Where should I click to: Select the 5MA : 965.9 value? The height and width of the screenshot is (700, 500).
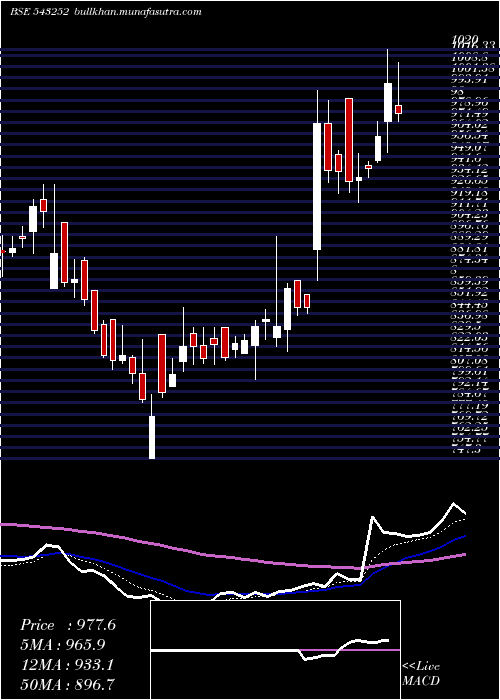click(x=63, y=645)
